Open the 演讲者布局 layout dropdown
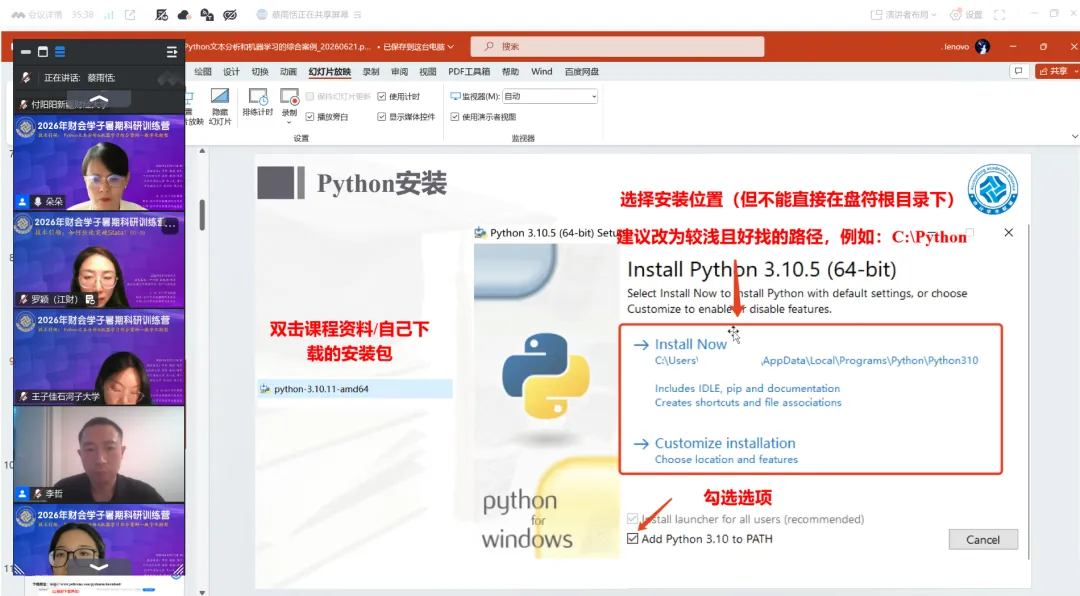This screenshot has height=596, width=1080. click(904, 14)
